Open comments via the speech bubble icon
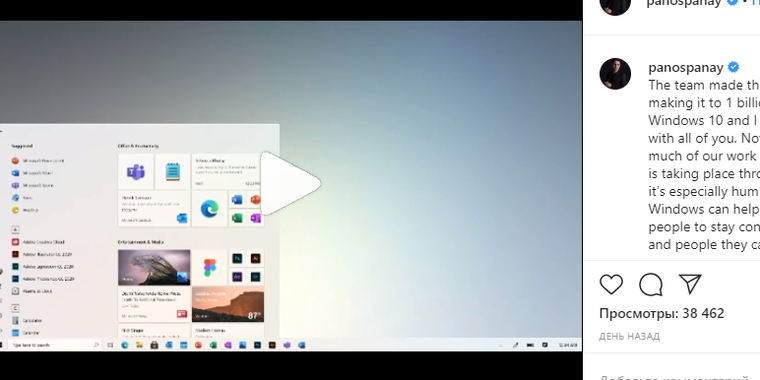 [x=650, y=285]
